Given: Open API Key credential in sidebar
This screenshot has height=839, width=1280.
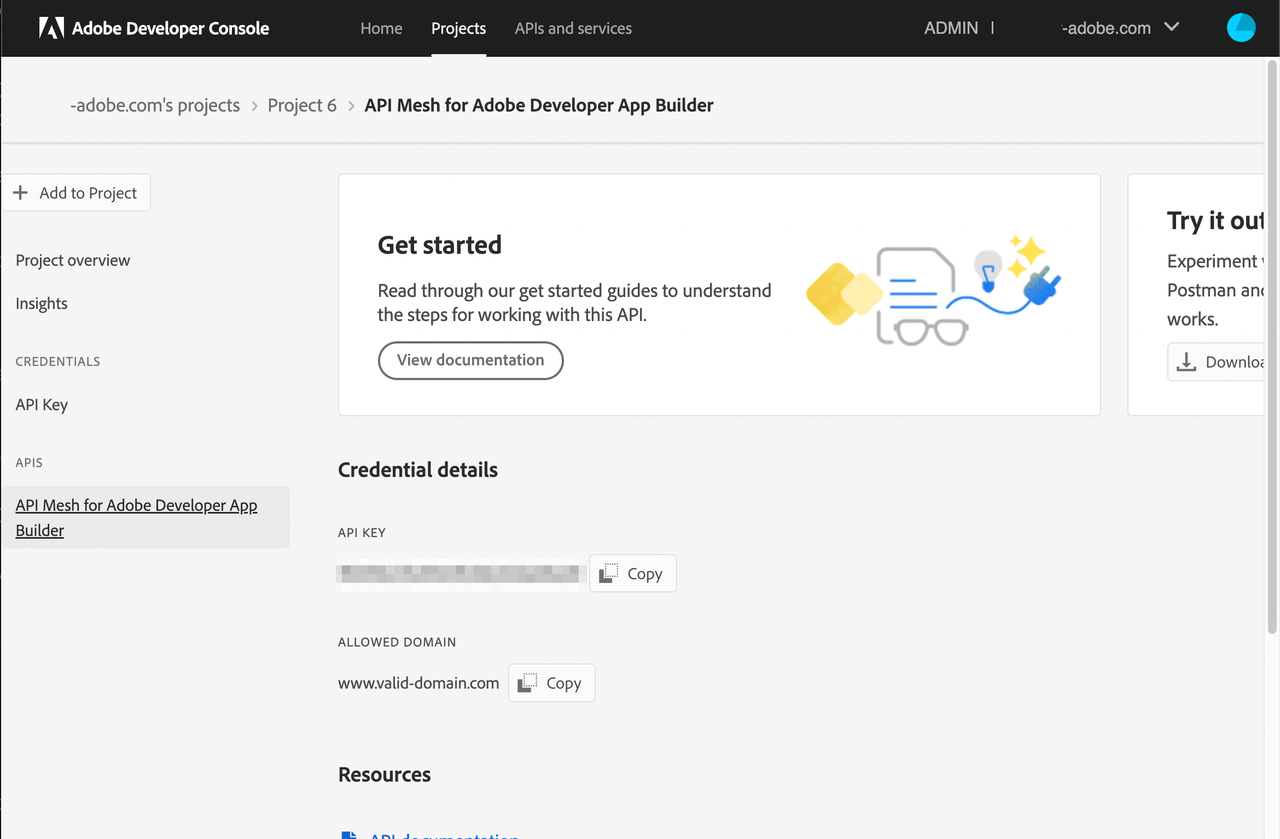Looking at the screenshot, I should 42,405.
